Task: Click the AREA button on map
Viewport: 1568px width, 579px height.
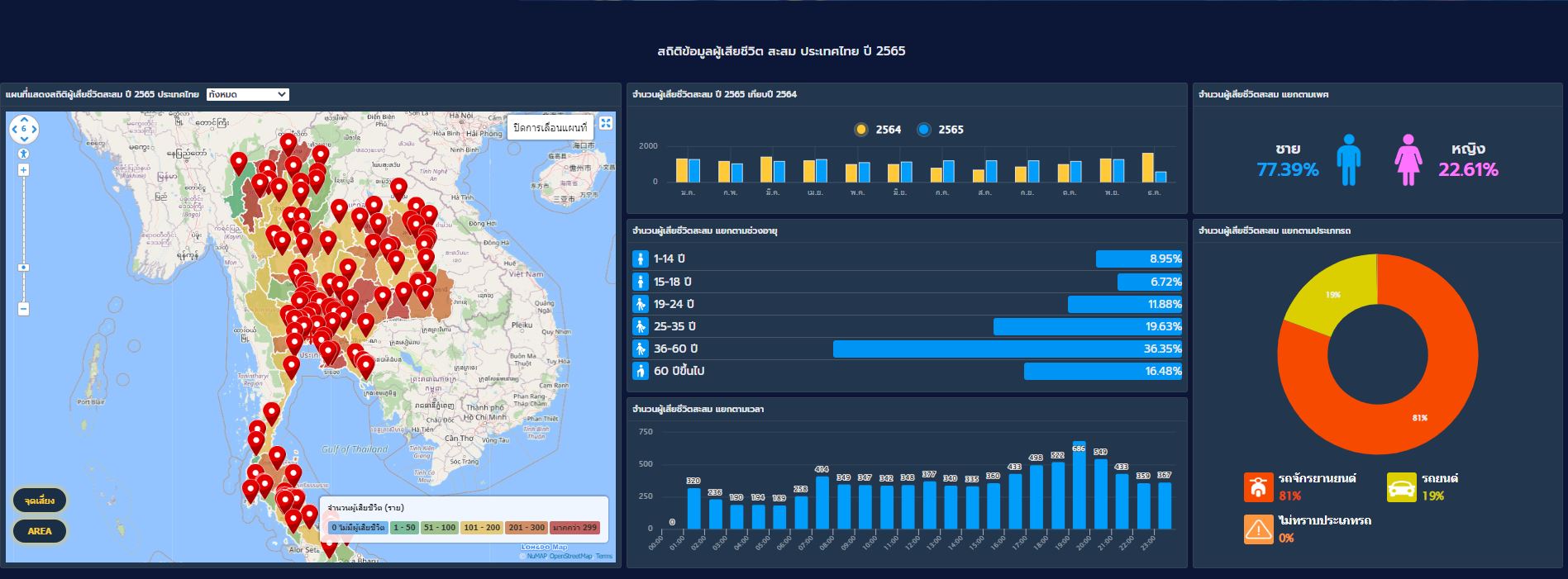Action: (x=40, y=531)
